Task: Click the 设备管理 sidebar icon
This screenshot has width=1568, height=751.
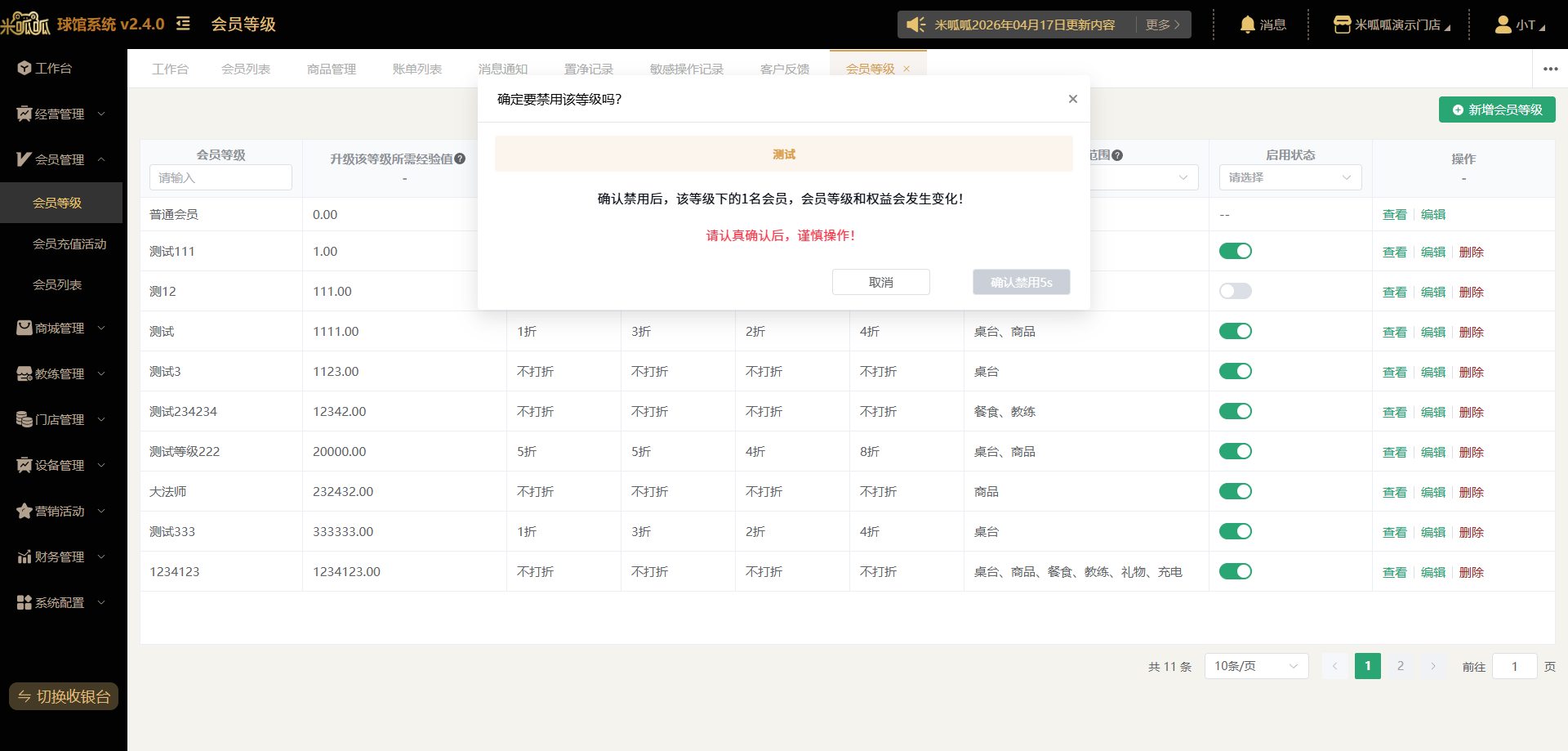Action: [24, 465]
